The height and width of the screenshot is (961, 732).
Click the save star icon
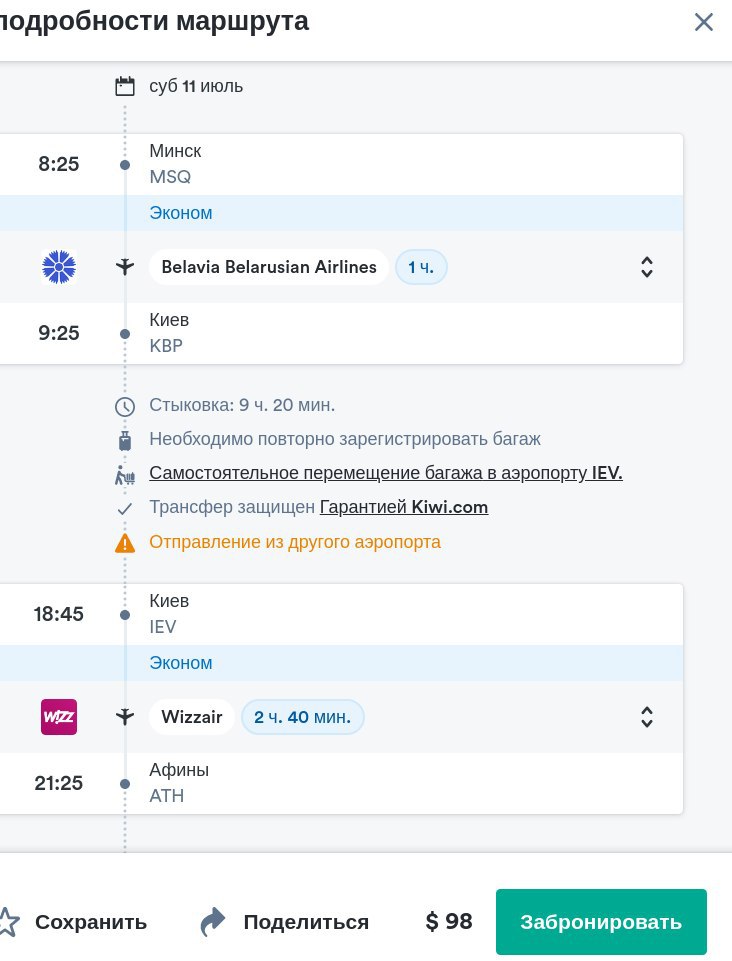click(x=6, y=922)
